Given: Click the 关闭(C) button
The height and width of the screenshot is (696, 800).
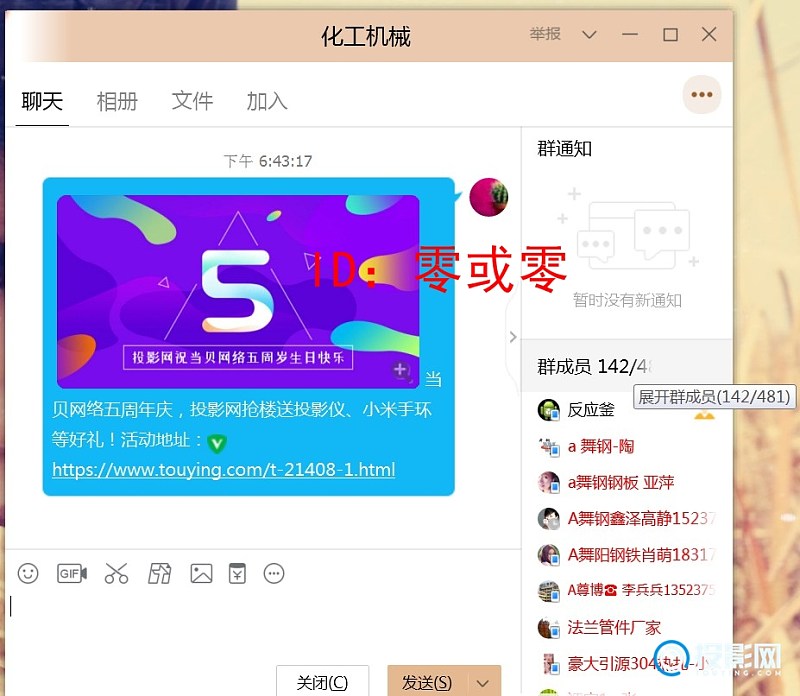Looking at the screenshot, I should click(x=322, y=682).
